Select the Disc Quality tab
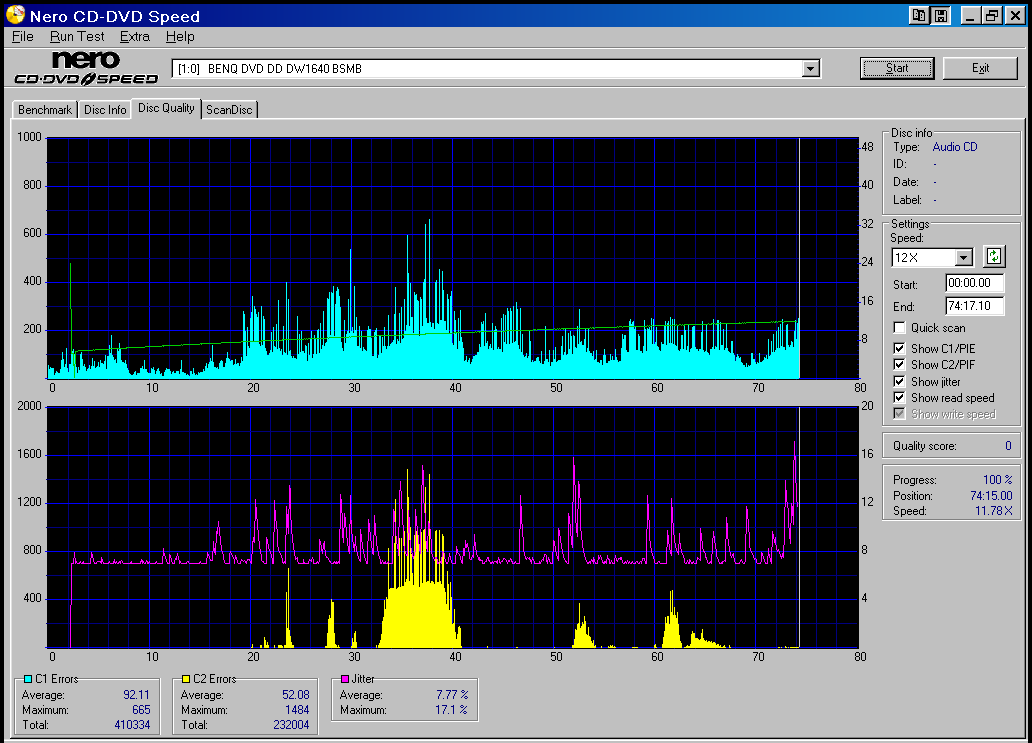 [x=166, y=109]
